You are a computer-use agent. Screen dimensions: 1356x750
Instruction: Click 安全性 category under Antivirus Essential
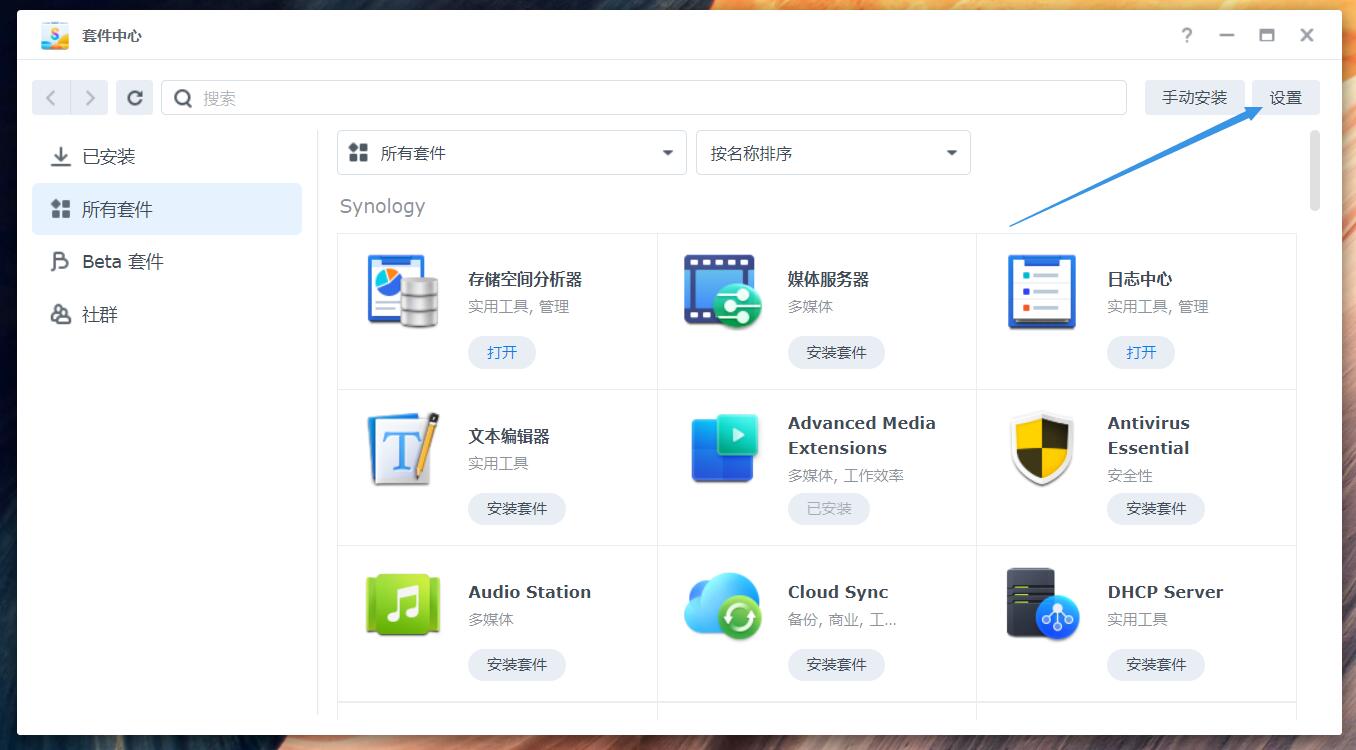(1130, 476)
